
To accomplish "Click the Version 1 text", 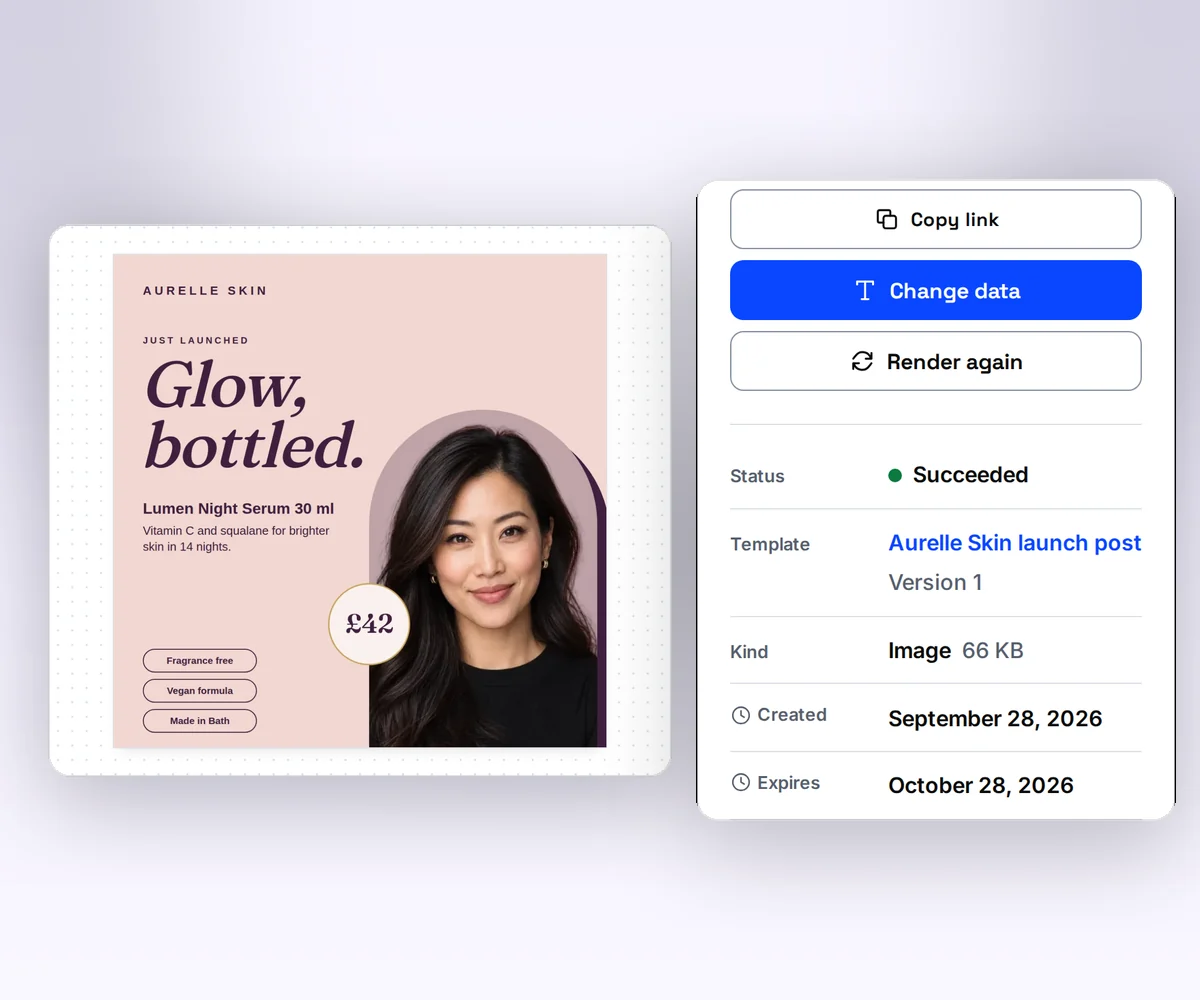I will point(935,582).
